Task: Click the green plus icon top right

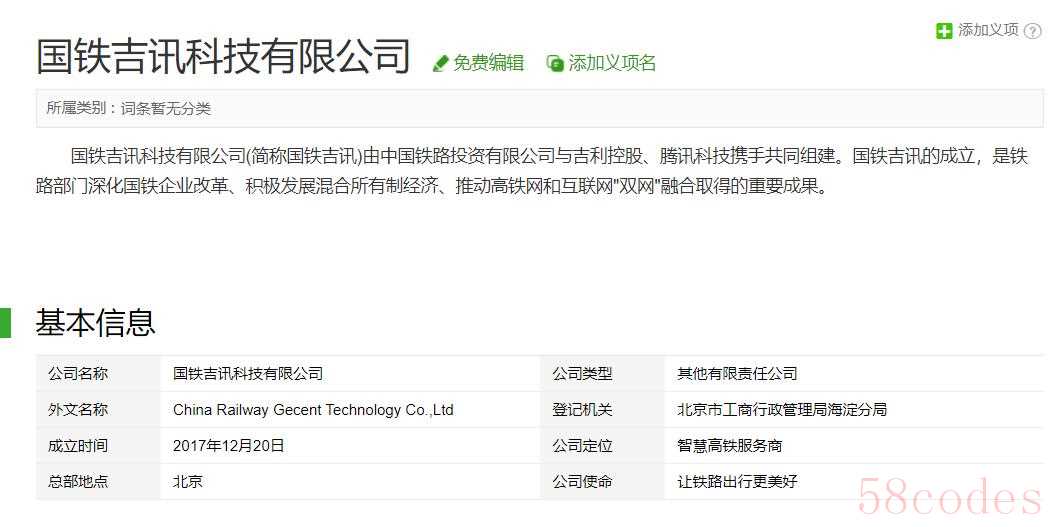Action: pos(944,30)
